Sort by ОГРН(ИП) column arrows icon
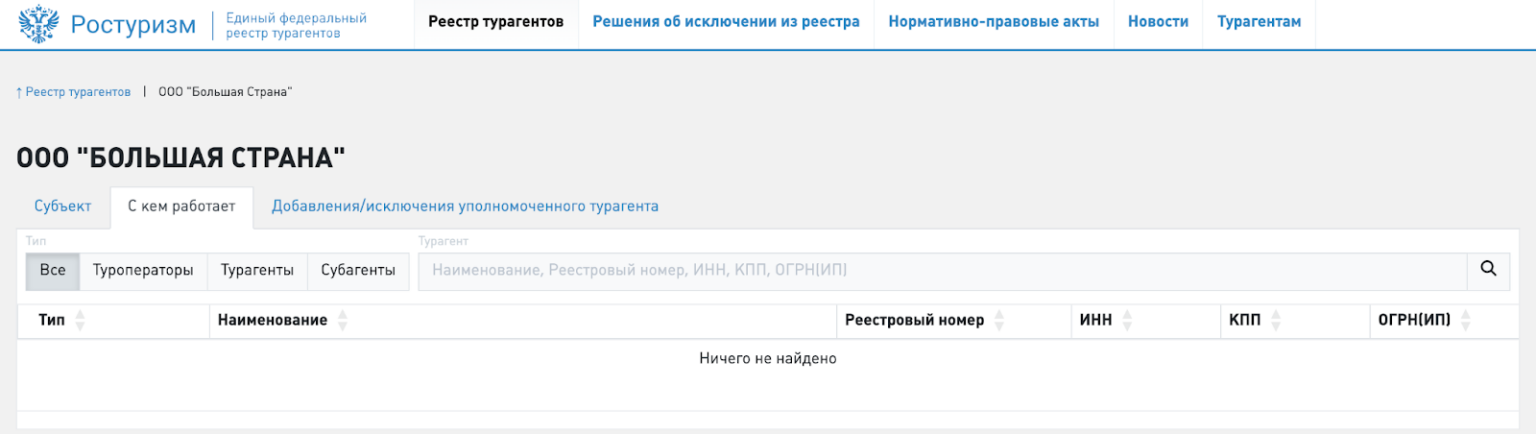The width and height of the screenshot is (1536, 434). 1466,321
